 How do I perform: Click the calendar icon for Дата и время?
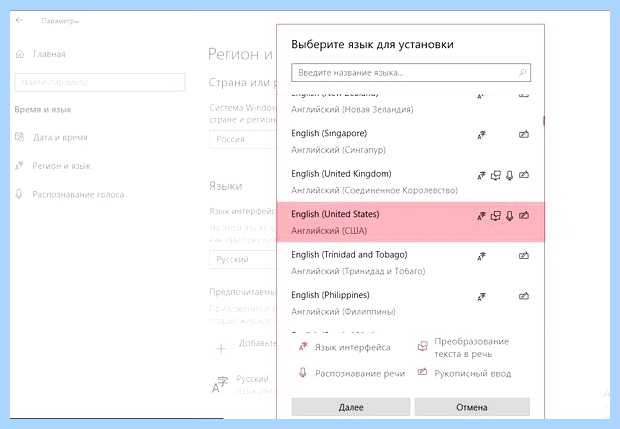point(19,137)
